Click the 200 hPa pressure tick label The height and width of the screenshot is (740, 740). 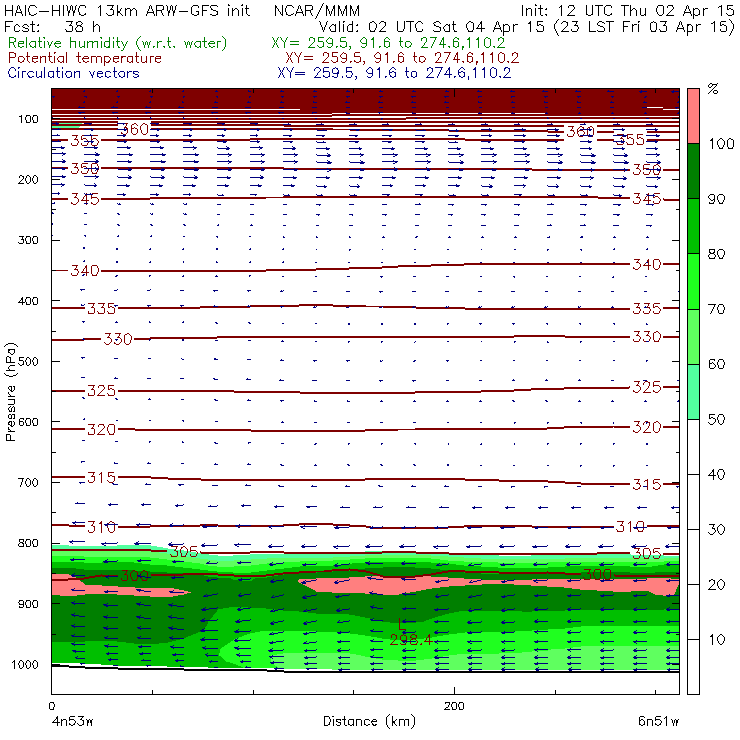(x=28, y=179)
